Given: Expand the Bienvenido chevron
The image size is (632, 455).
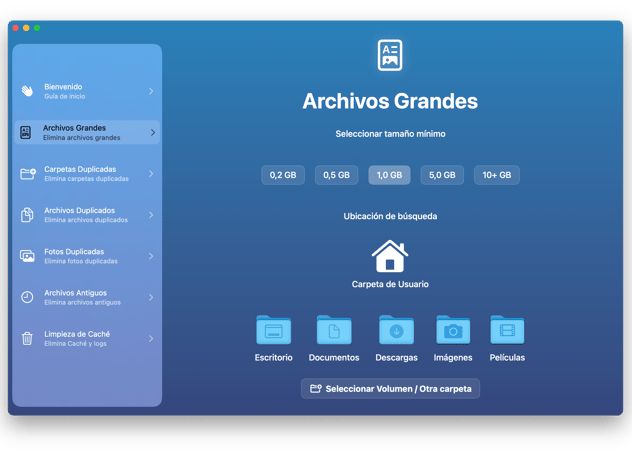Looking at the screenshot, I should pyautogui.click(x=151, y=91).
